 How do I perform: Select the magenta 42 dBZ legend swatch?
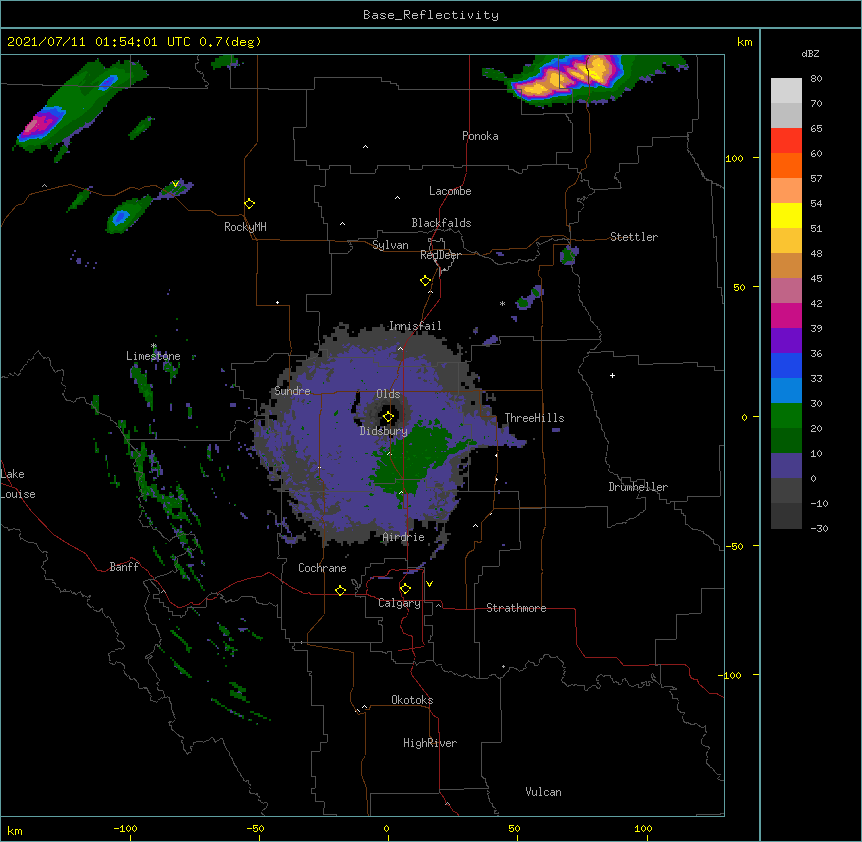[x=786, y=315]
